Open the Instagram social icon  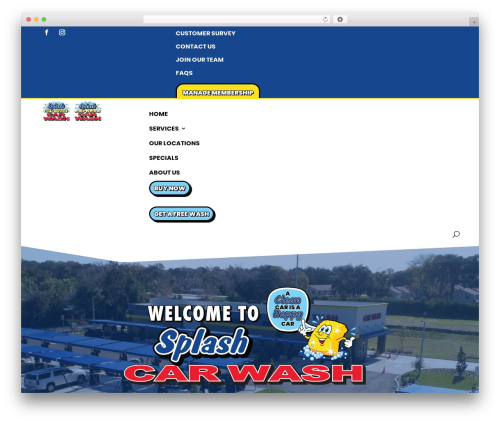point(62,32)
